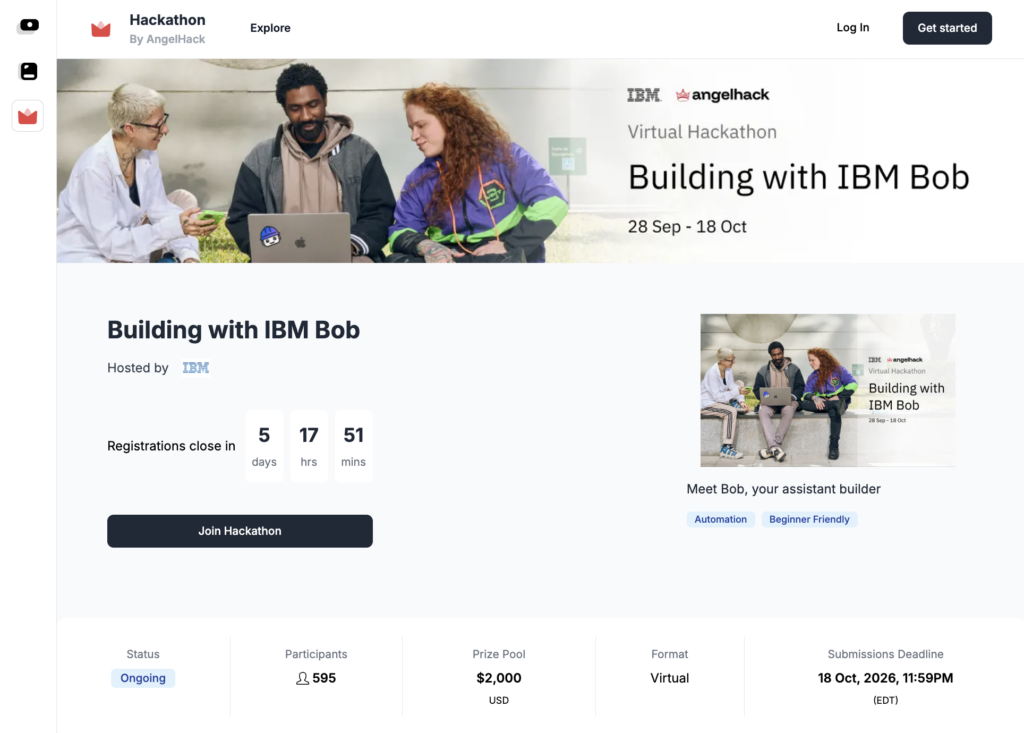This screenshot has height=733, width=1024.
Task: Click the Prize Pool label
Action: 499,654
